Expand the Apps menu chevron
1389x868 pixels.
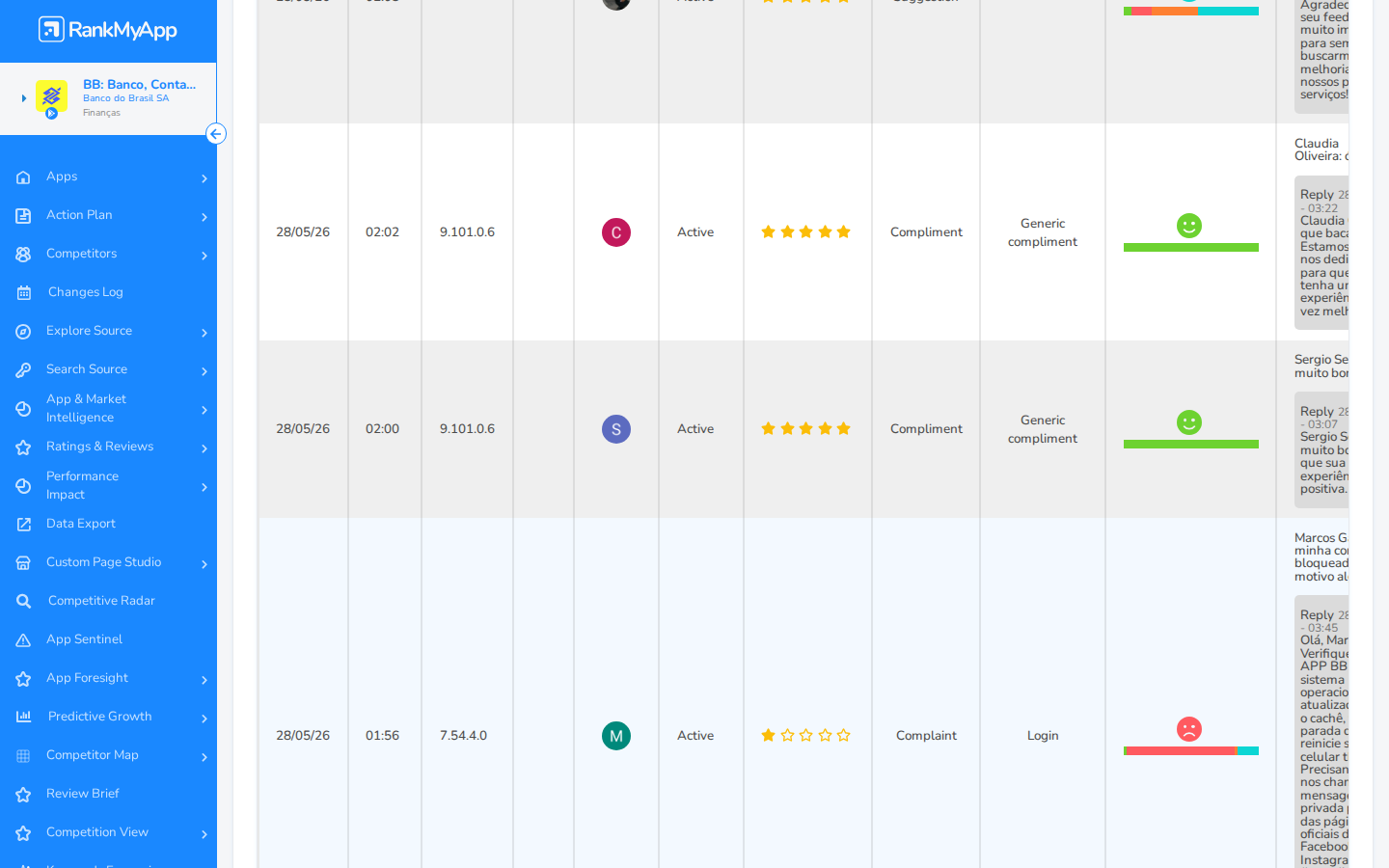point(204,178)
